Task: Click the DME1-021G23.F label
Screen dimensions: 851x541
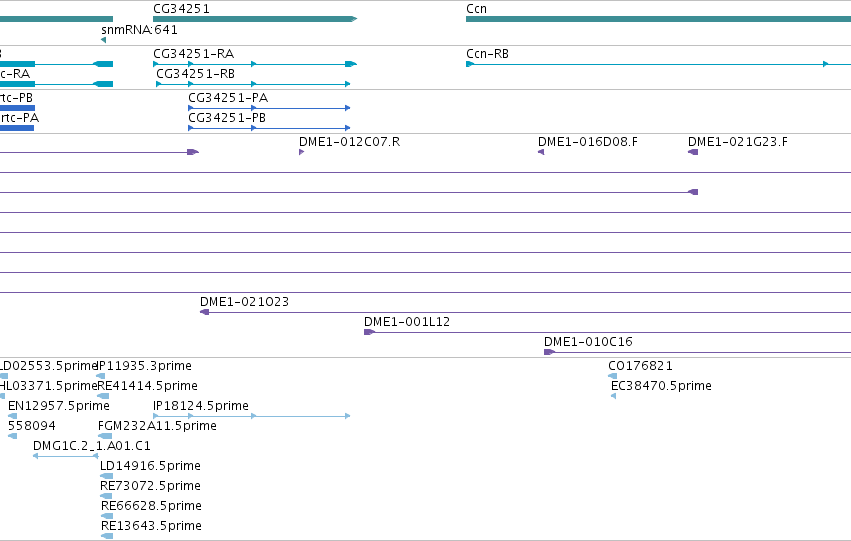Action: [738, 142]
